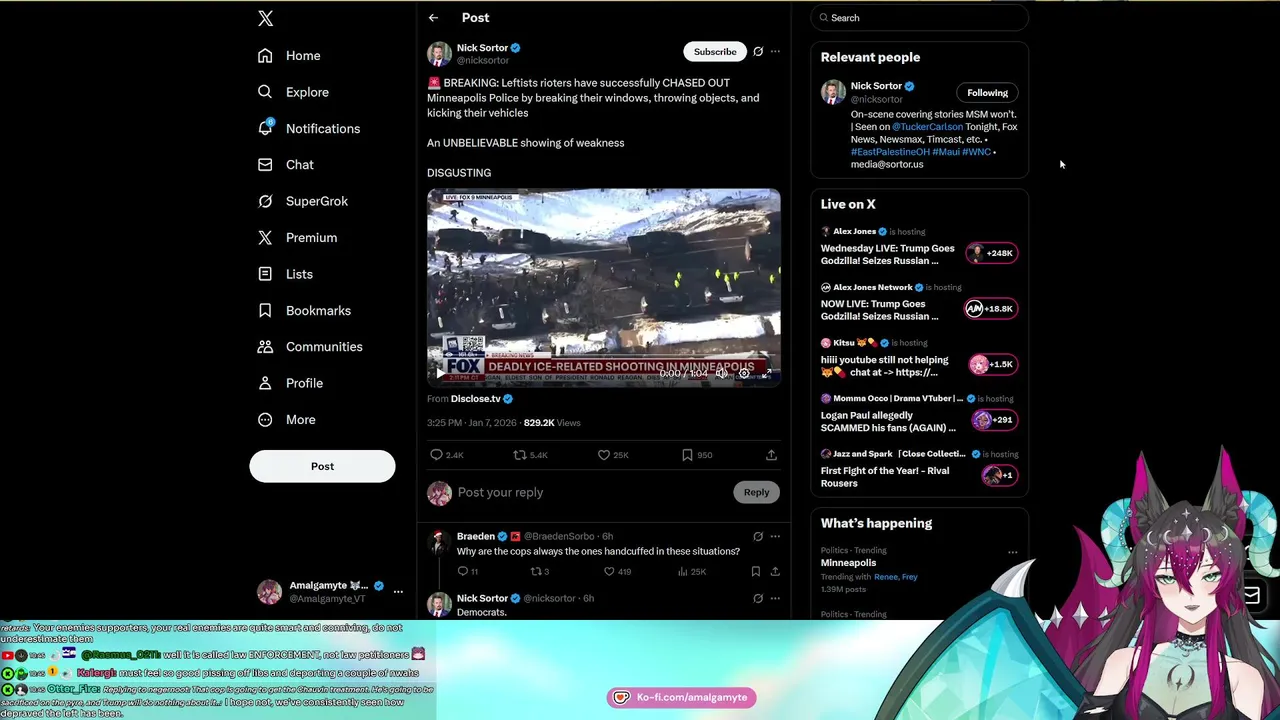Screen dimensions: 1280x720
Task: Open more options on Minneapolis trend
Action: click(x=1012, y=552)
